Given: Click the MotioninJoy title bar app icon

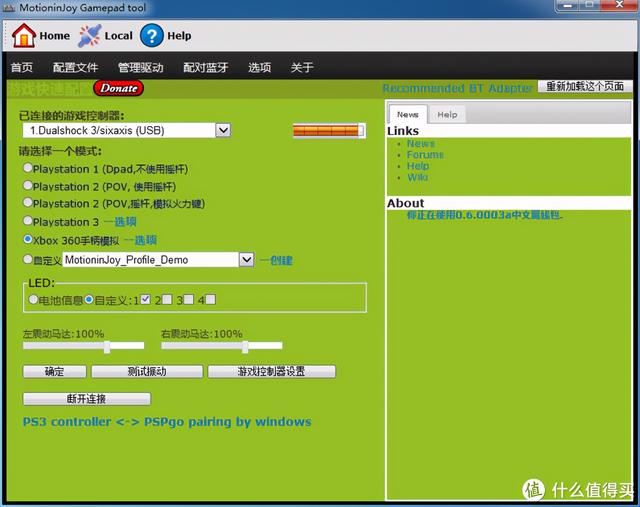Looking at the screenshot, I should (x=8, y=8).
